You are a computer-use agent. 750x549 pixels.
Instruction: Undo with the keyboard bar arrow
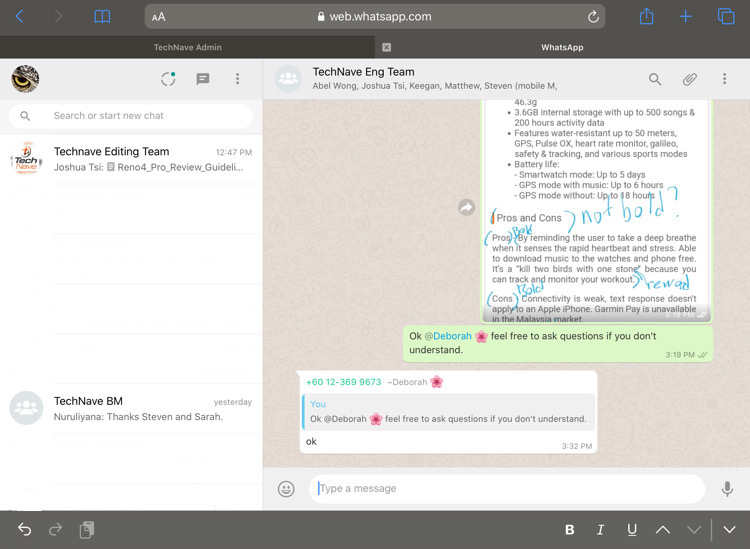pos(24,529)
